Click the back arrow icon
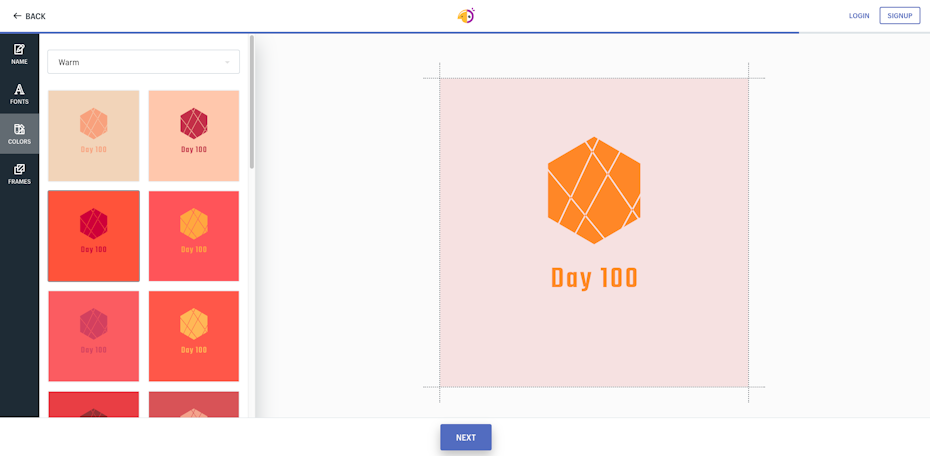Viewport: 930px width, 456px height. click(17, 16)
